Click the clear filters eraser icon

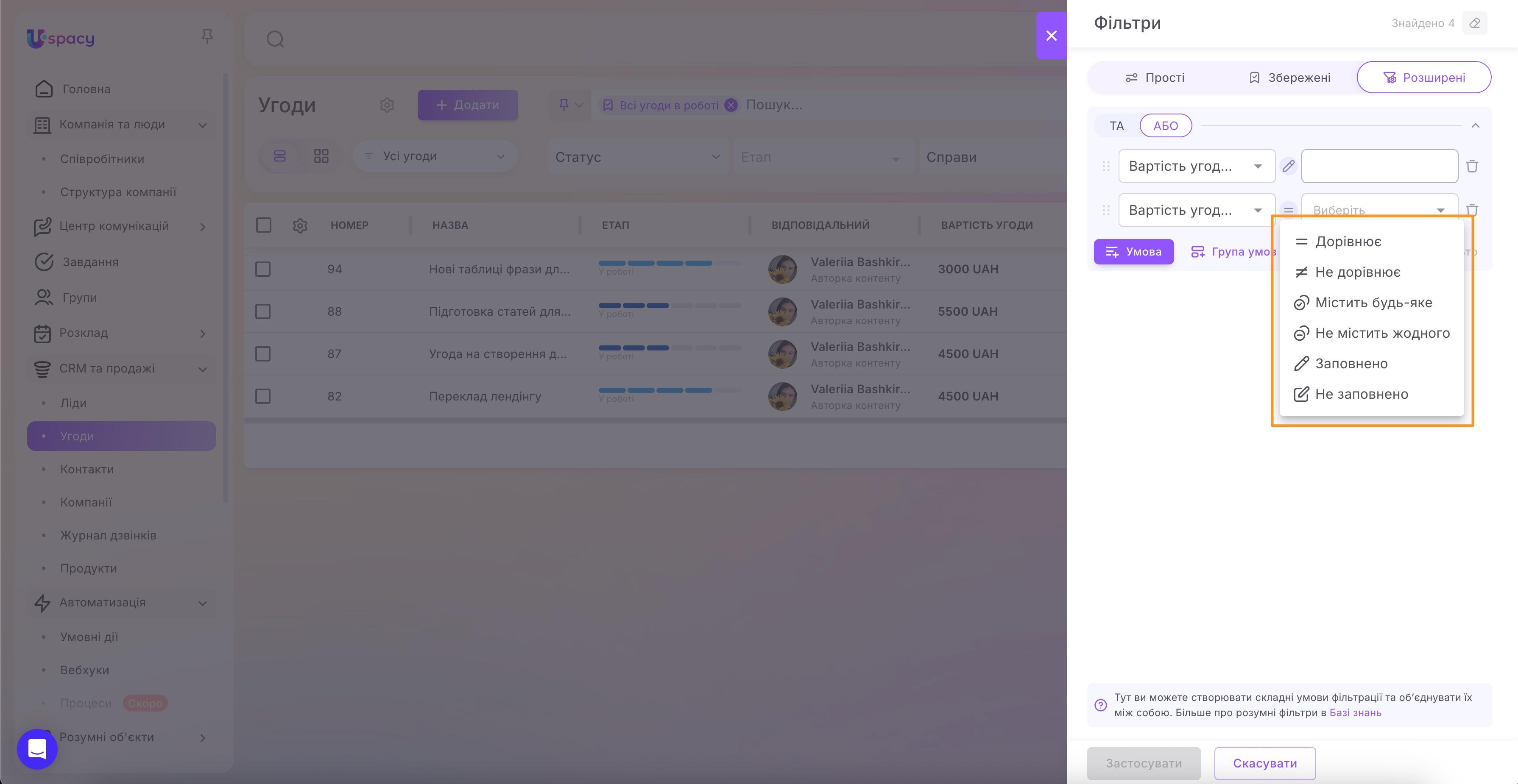coord(1475,23)
